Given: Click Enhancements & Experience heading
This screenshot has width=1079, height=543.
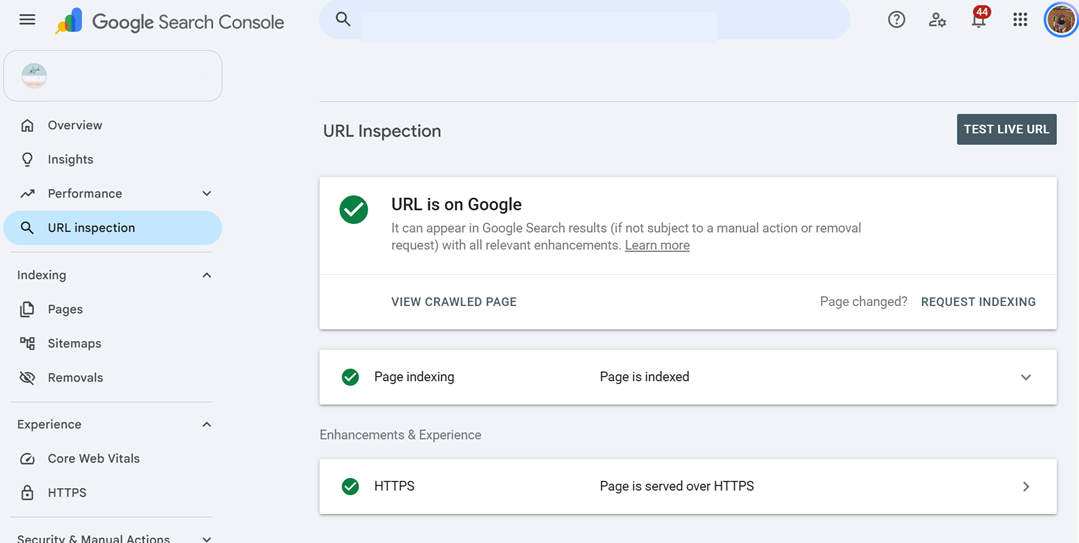Looking at the screenshot, I should 400,435.
